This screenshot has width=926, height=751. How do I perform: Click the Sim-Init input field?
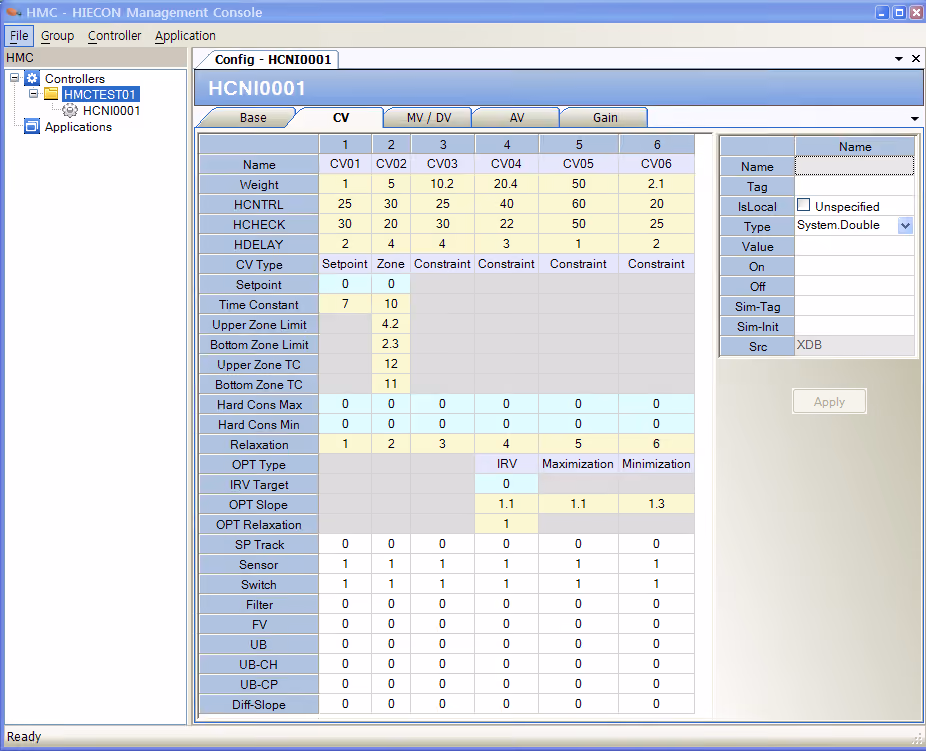coord(854,326)
